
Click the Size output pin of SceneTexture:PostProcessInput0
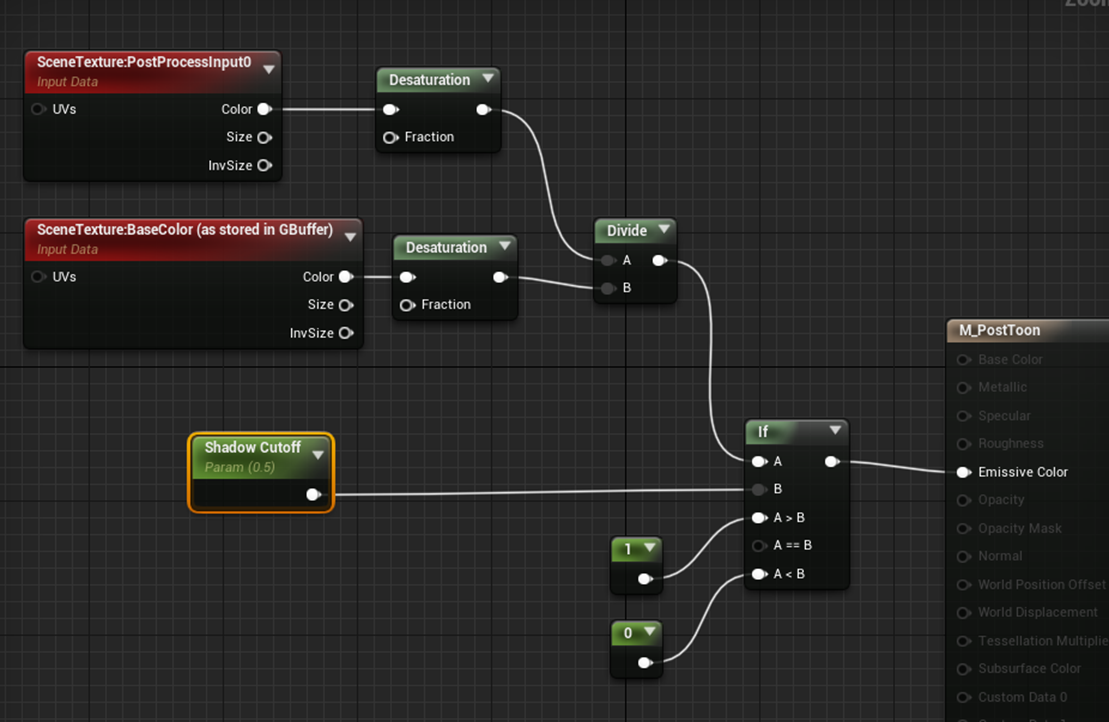click(265, 137)
